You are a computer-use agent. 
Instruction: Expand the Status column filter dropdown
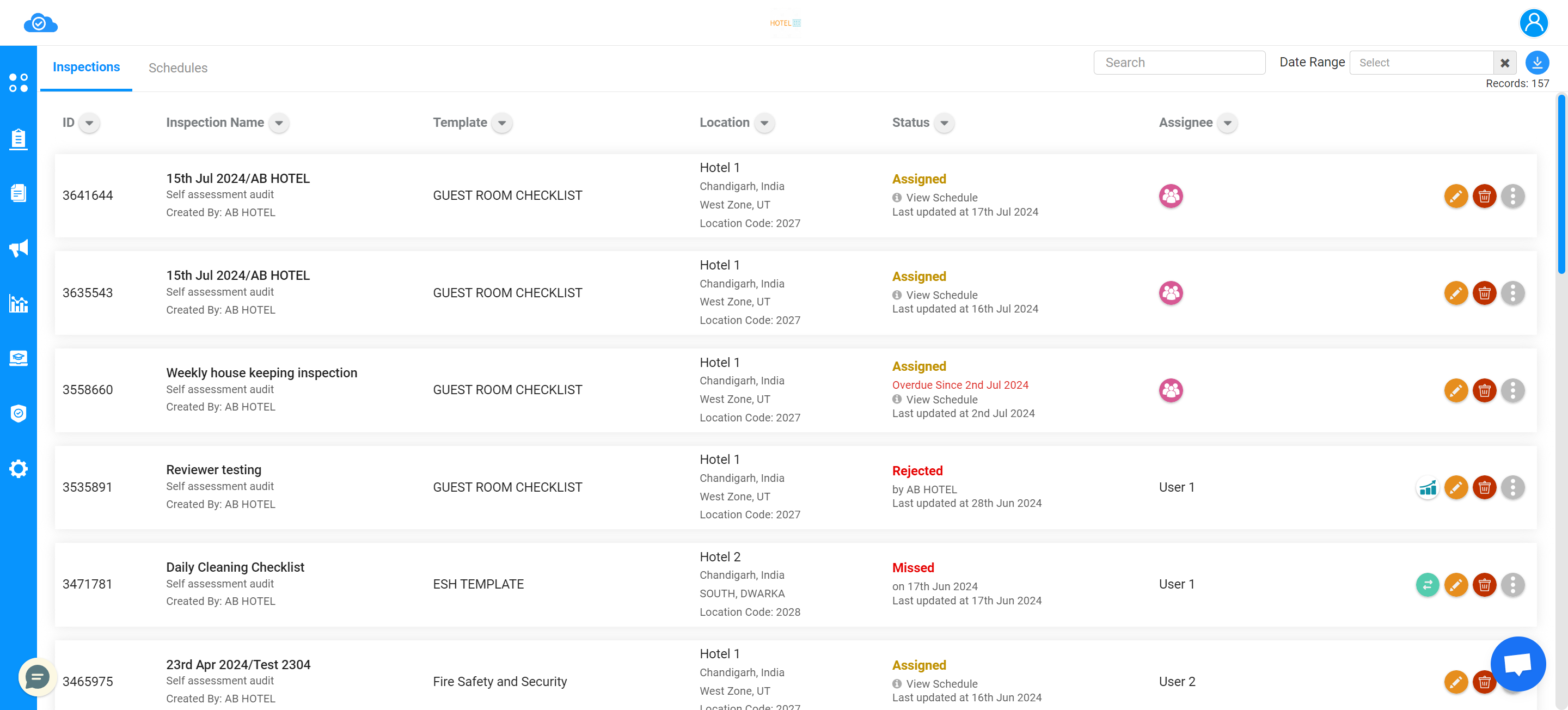pyautogui.click(x=945, y=123)
